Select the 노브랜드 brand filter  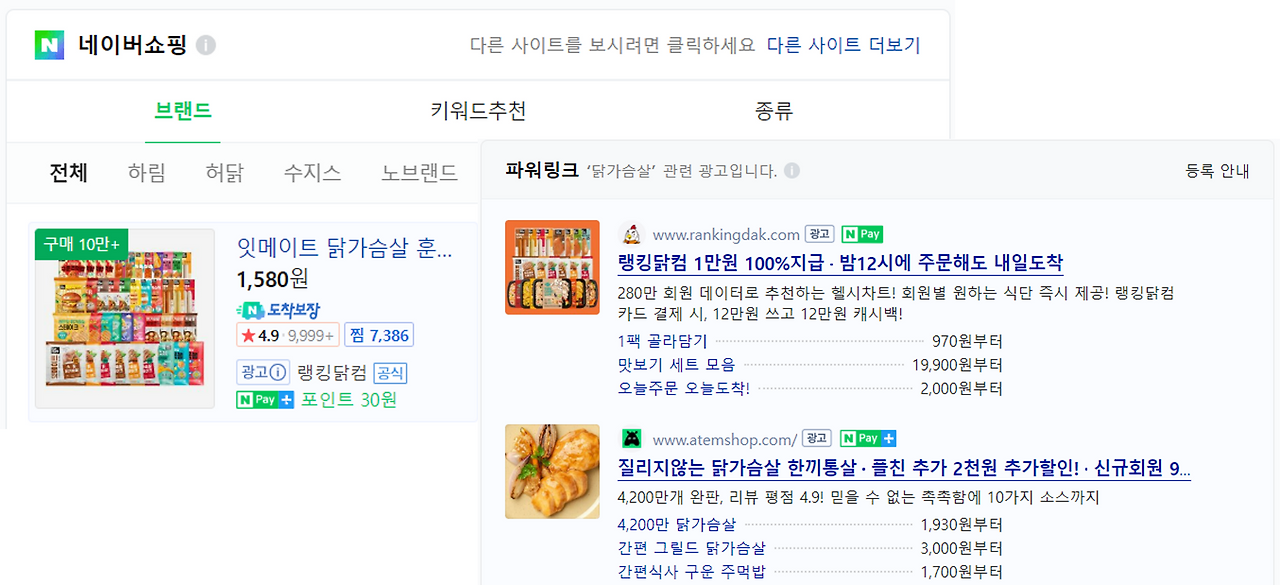(x=419, y=173)
